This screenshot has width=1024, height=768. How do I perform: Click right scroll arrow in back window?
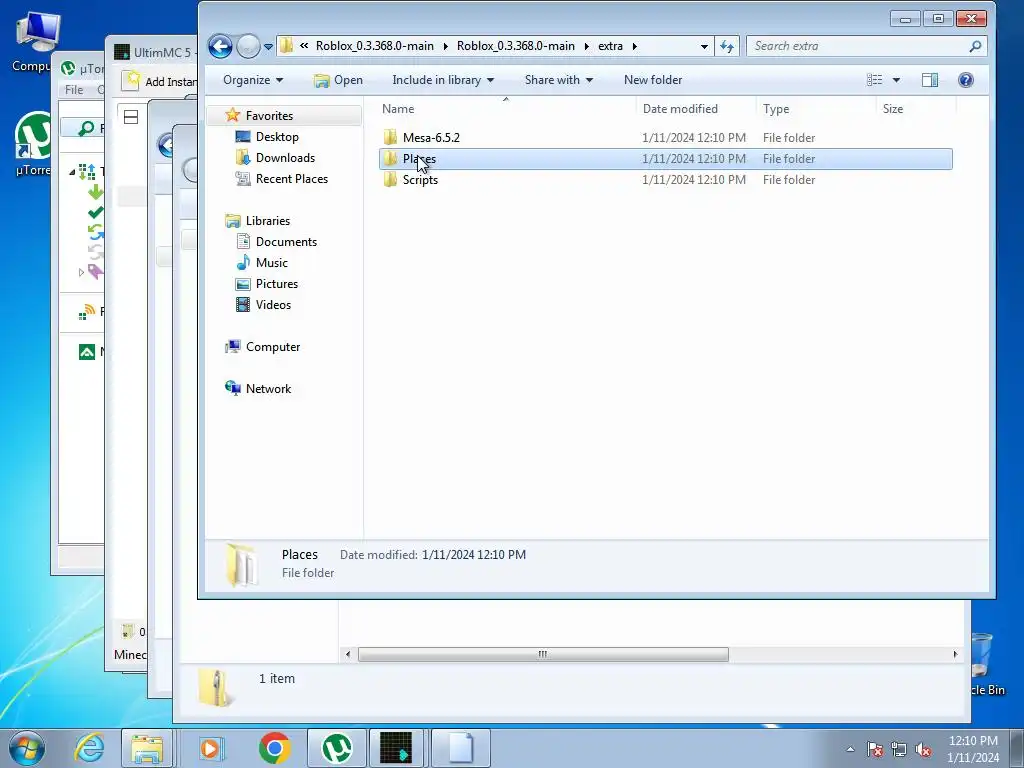pyautogui.click(x=955, y=654)
